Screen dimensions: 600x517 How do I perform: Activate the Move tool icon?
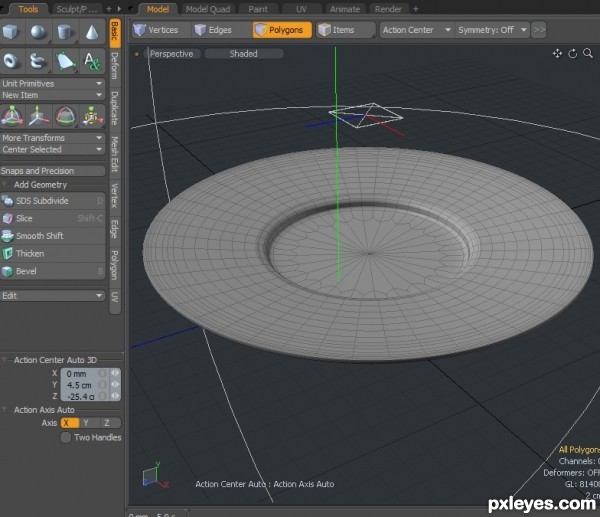39,116
